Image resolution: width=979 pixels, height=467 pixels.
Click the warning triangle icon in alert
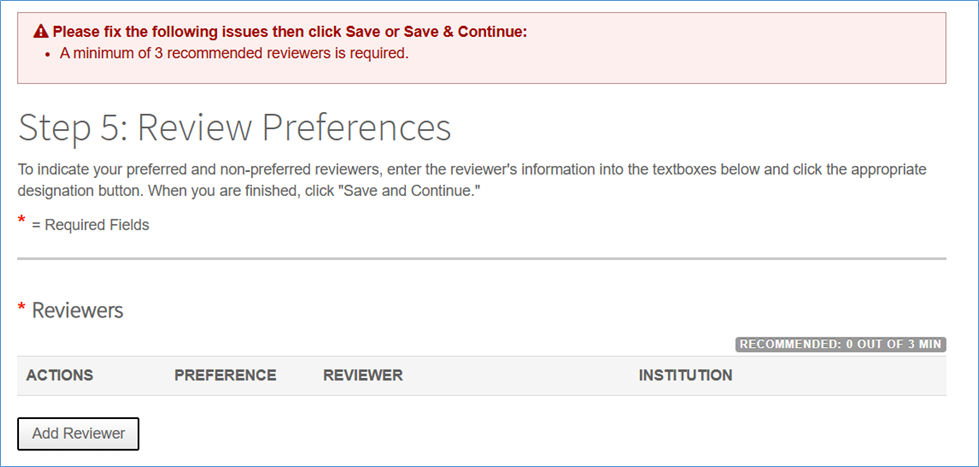(x=41, y=32)
